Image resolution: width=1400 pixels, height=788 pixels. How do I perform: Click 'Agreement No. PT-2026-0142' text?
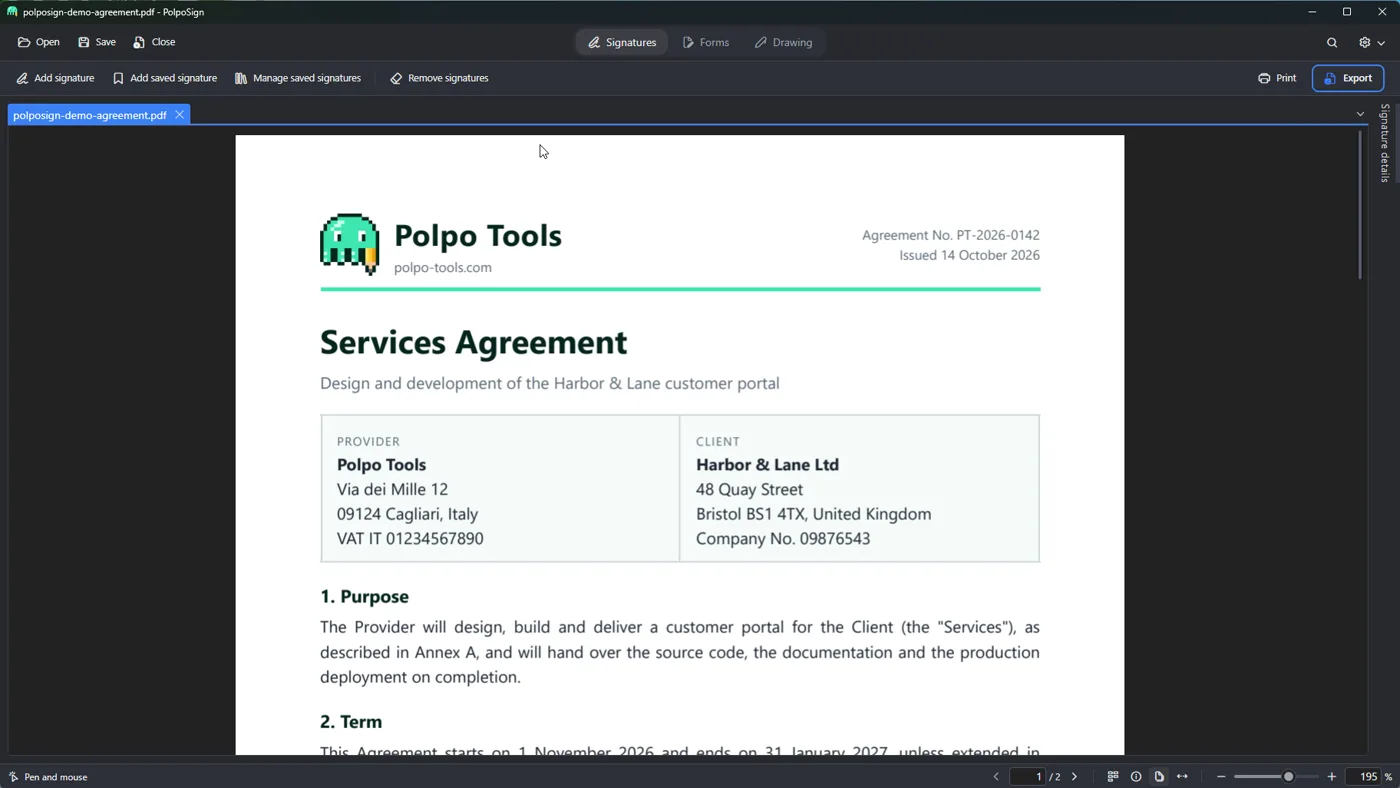pyautogui.click(x=951, y=235)
